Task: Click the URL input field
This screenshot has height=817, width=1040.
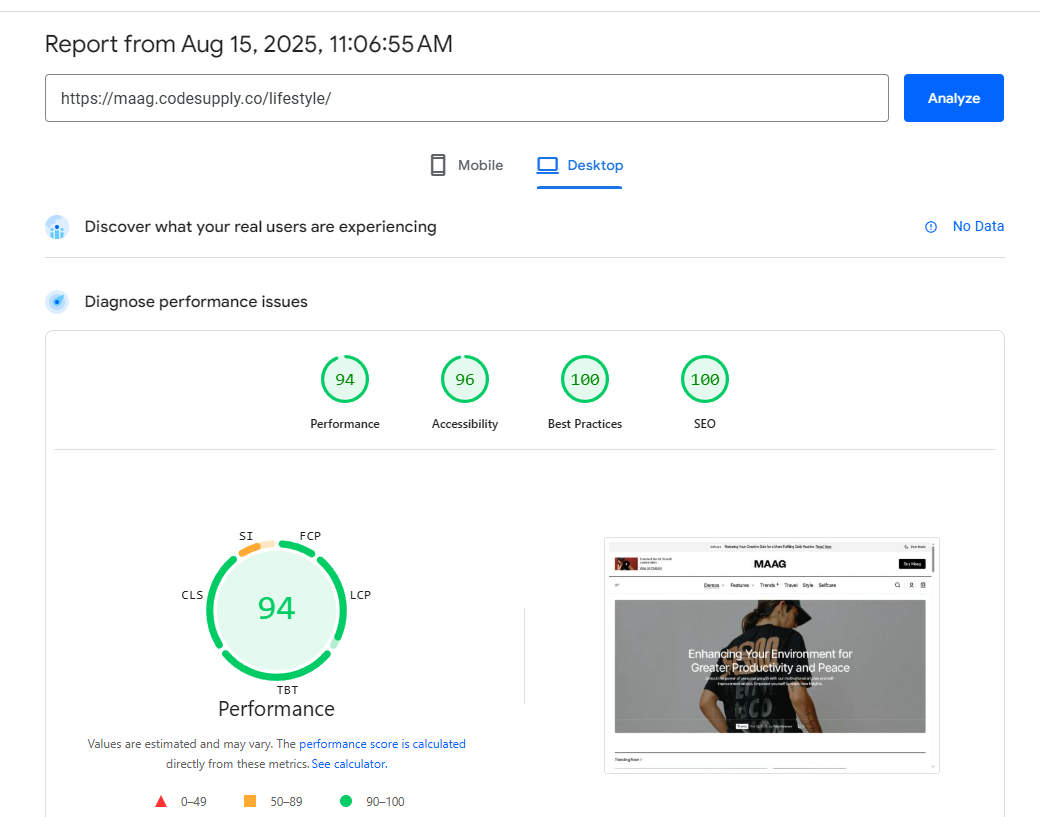Action: point(467,98)
